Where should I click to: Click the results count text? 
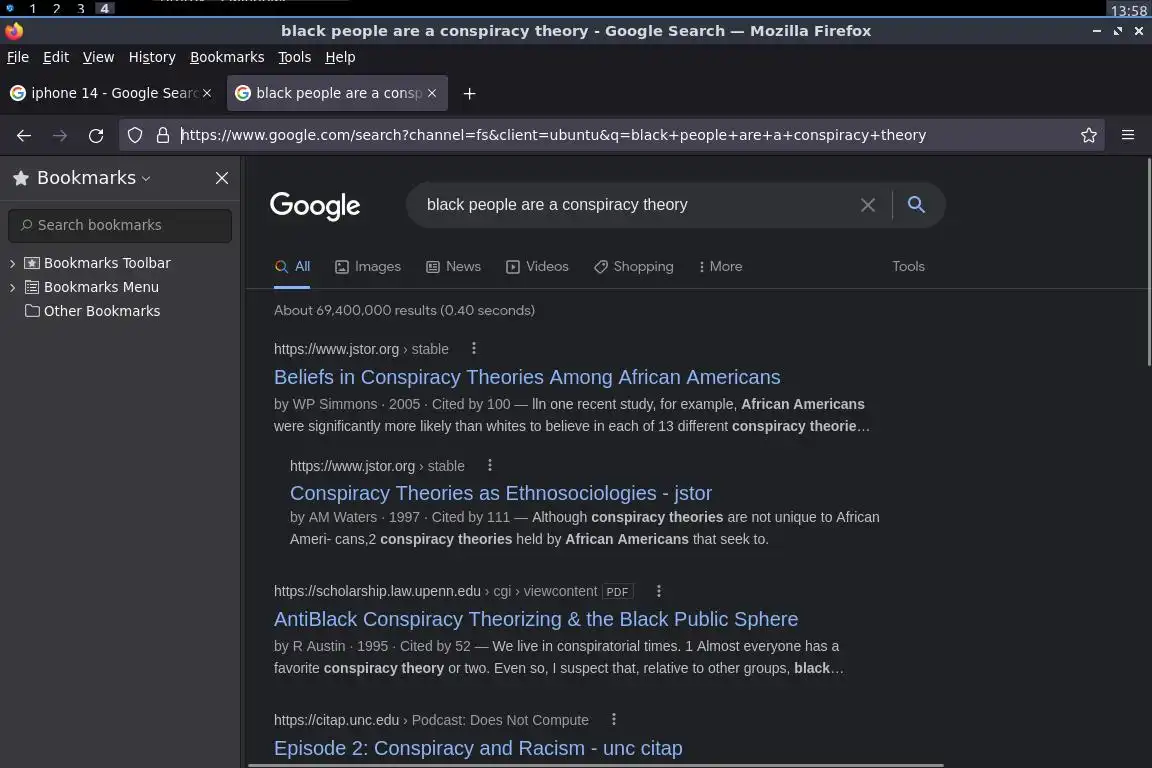click(404, 310)
